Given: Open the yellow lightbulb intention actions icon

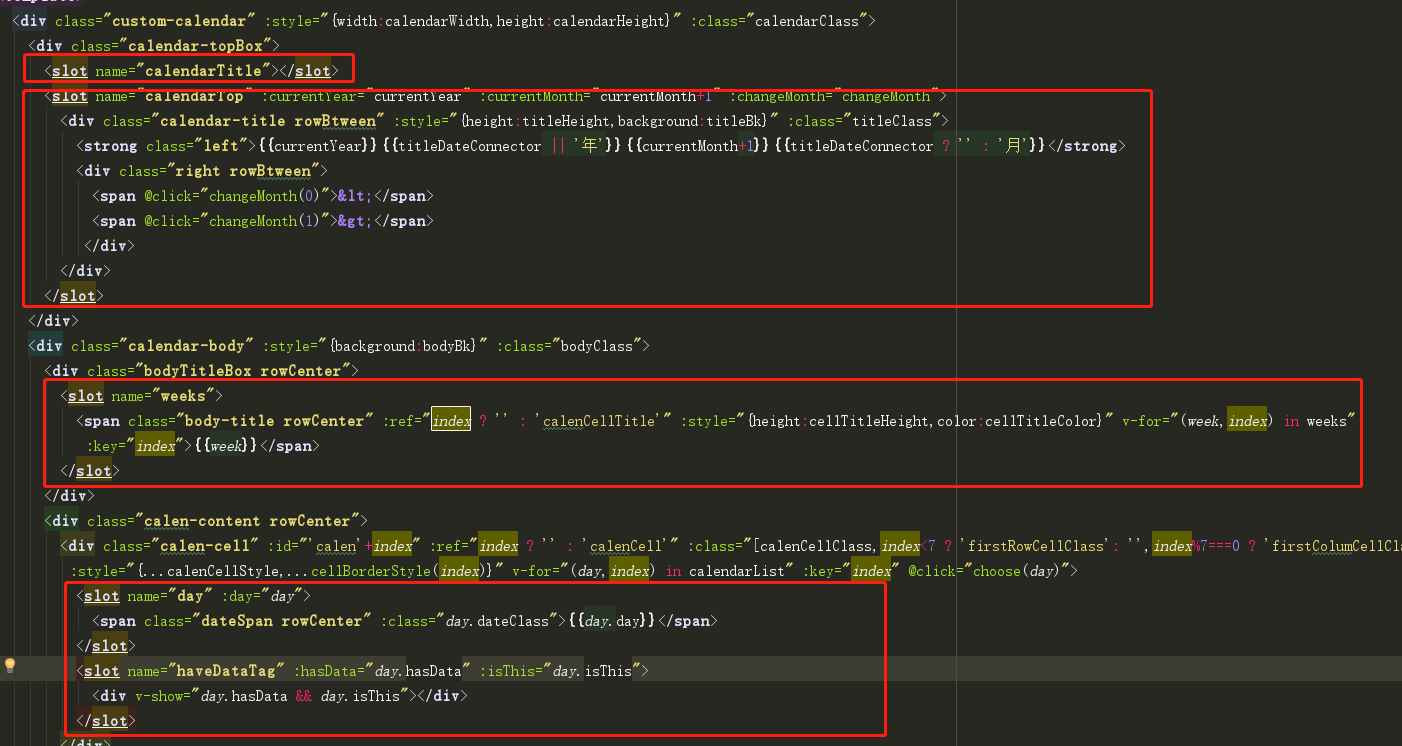Looking at the screenshot, I should tap(10, 665).
